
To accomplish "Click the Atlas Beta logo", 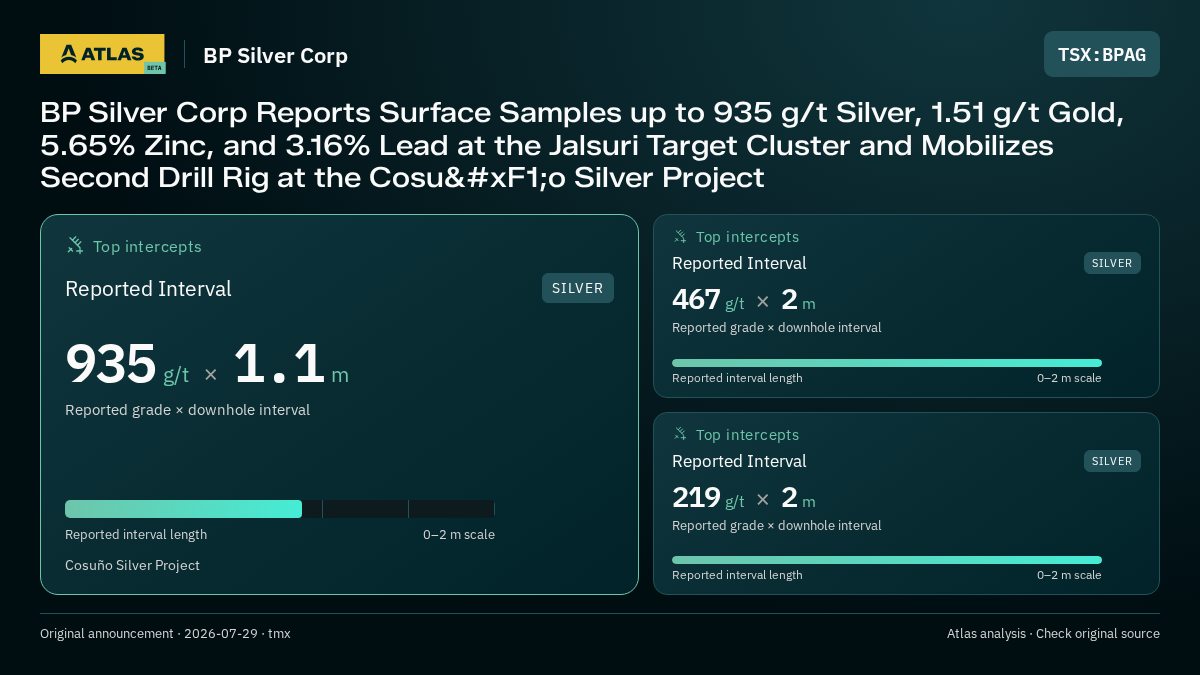I will pos(102,54).
